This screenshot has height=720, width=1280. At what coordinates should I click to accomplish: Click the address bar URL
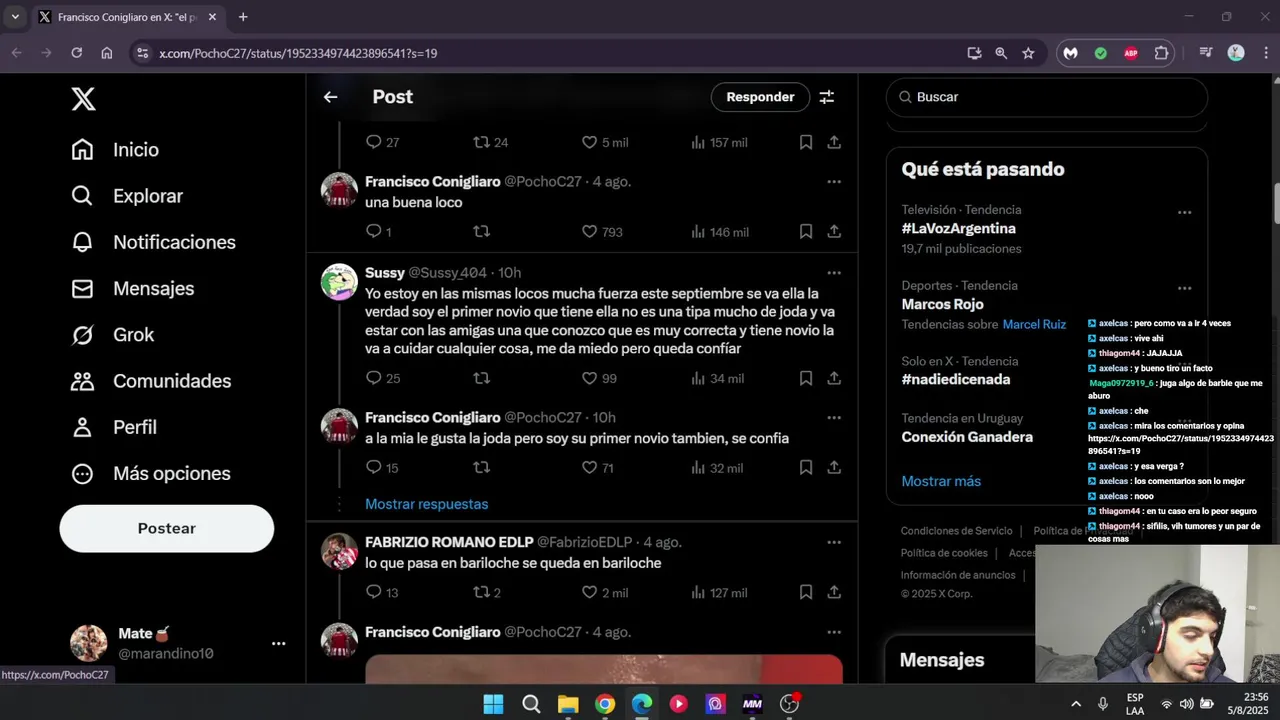pos(298,53)
